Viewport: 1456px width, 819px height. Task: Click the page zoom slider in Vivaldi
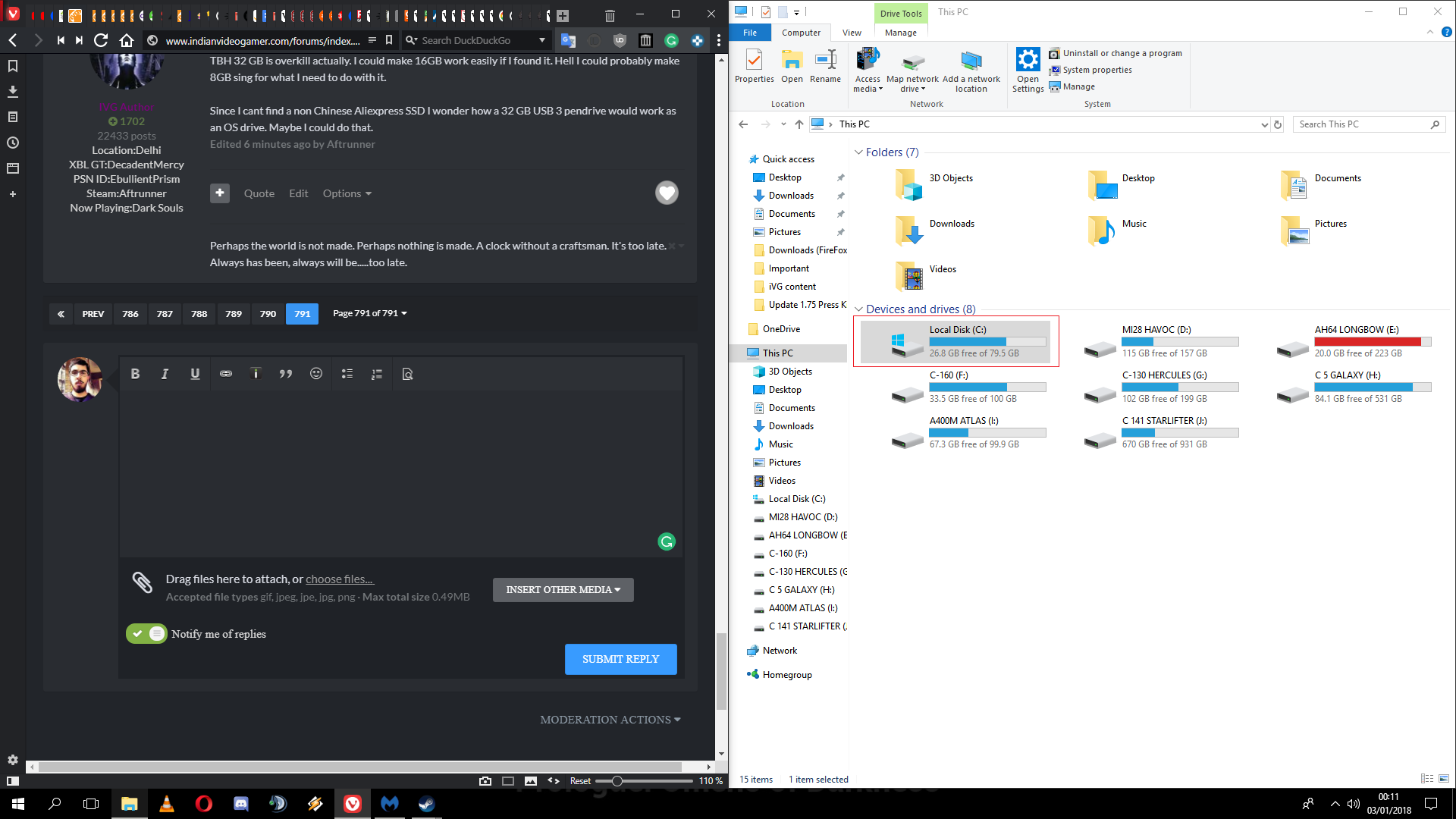pos(617,780)
